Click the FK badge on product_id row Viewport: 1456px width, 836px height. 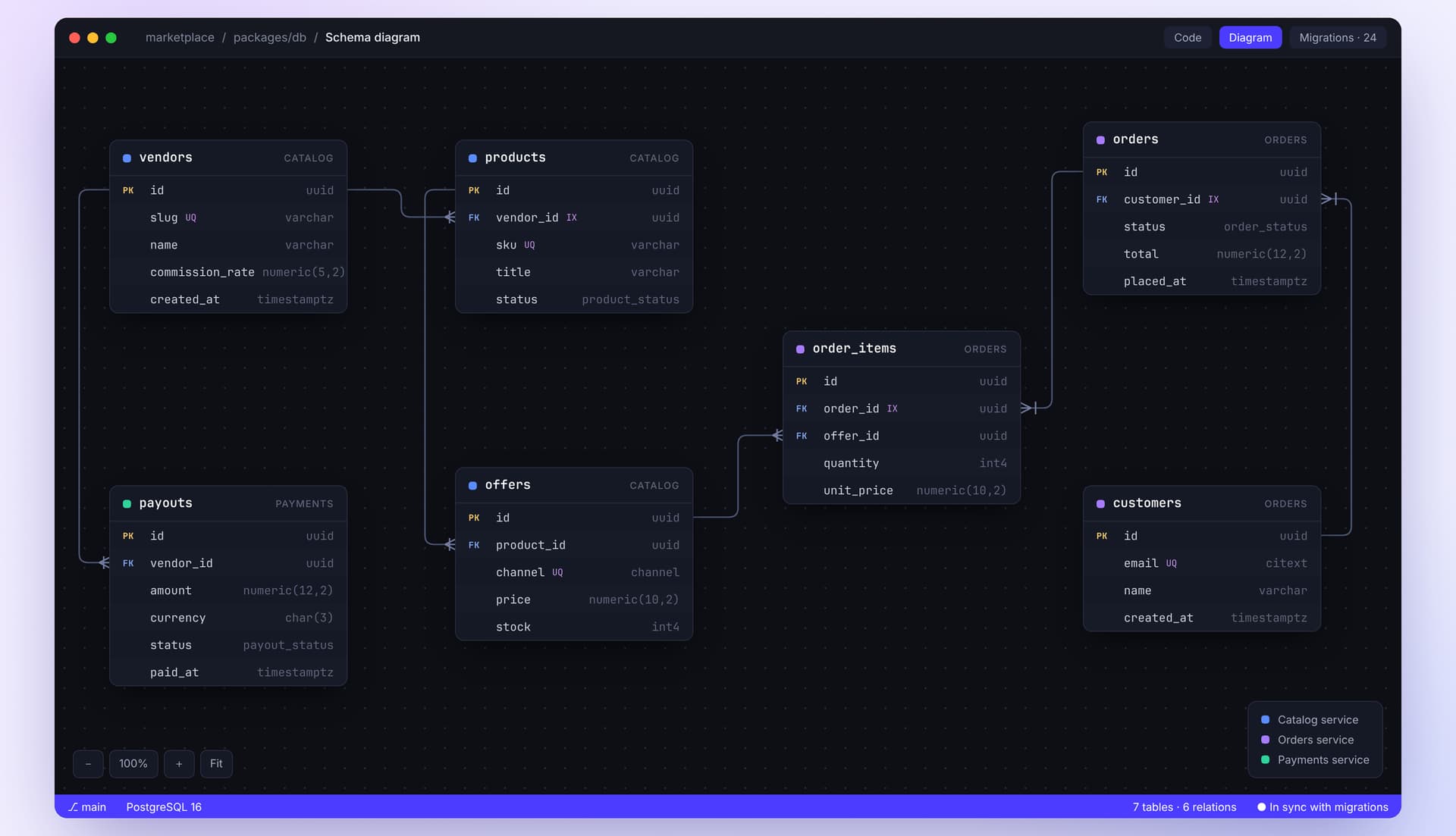point(474,545)
